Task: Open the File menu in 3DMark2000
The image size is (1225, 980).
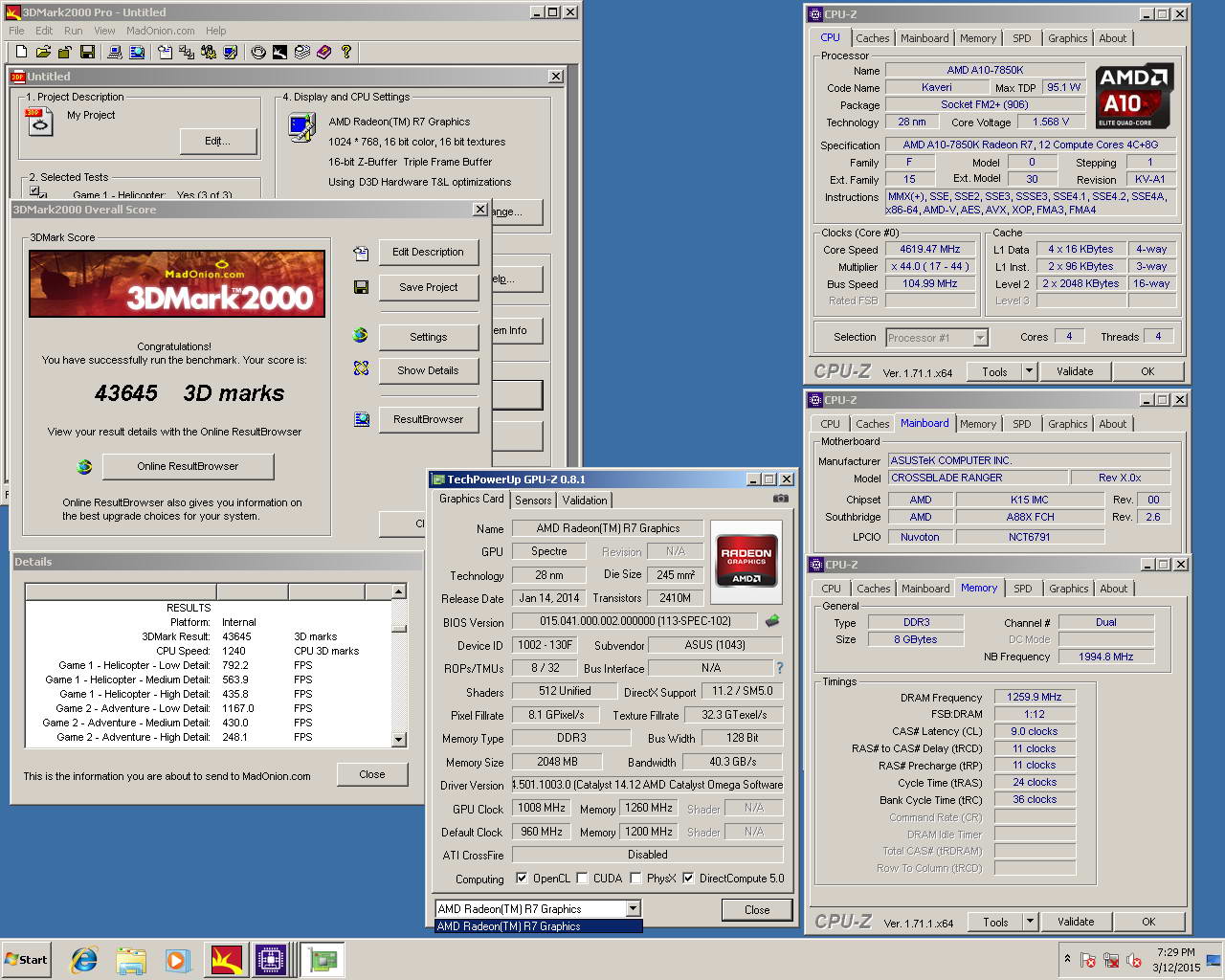Action: 16,31
